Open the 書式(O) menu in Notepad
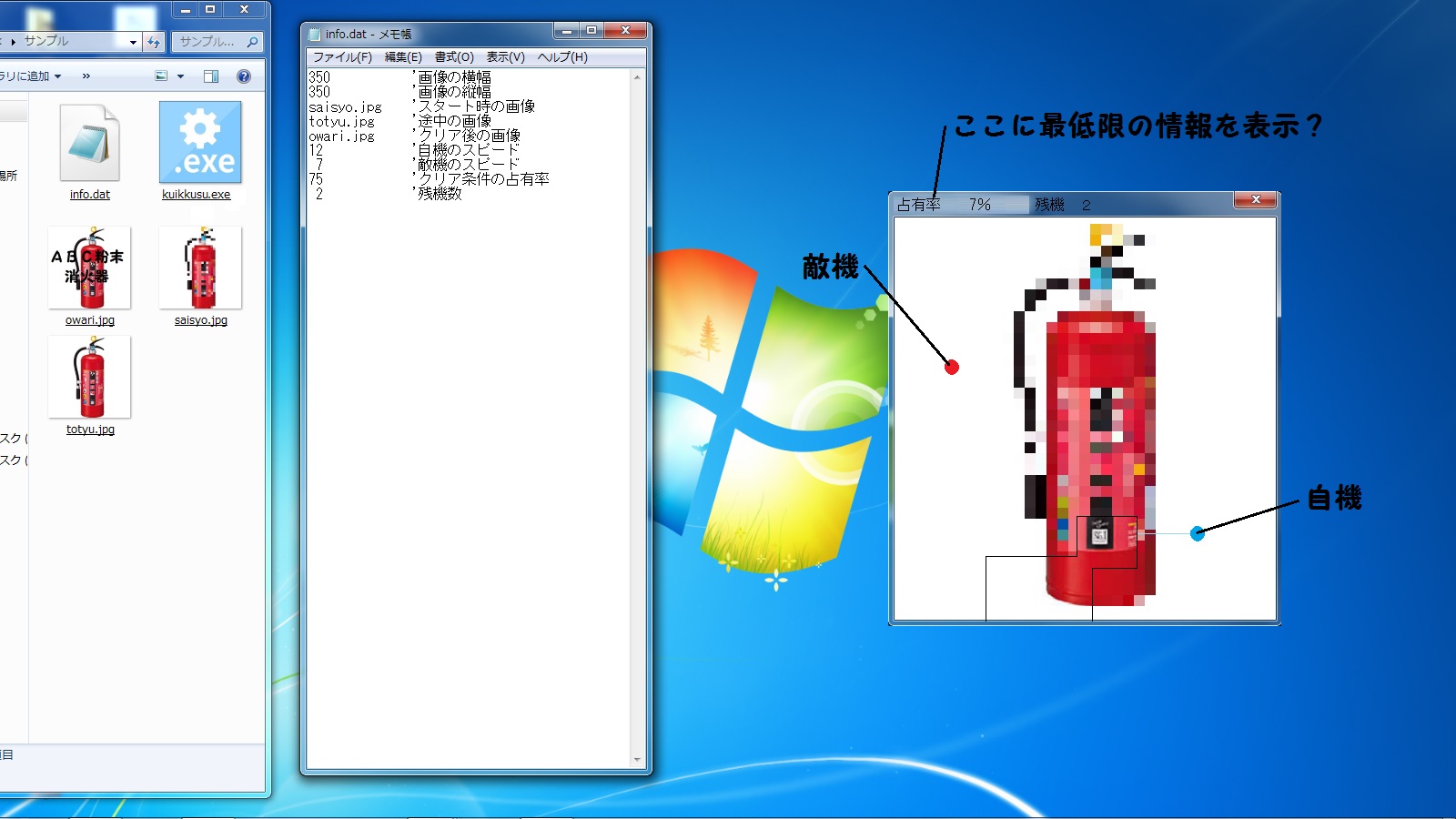Viewport: 1456px width, 819px height. pos(454,56)
